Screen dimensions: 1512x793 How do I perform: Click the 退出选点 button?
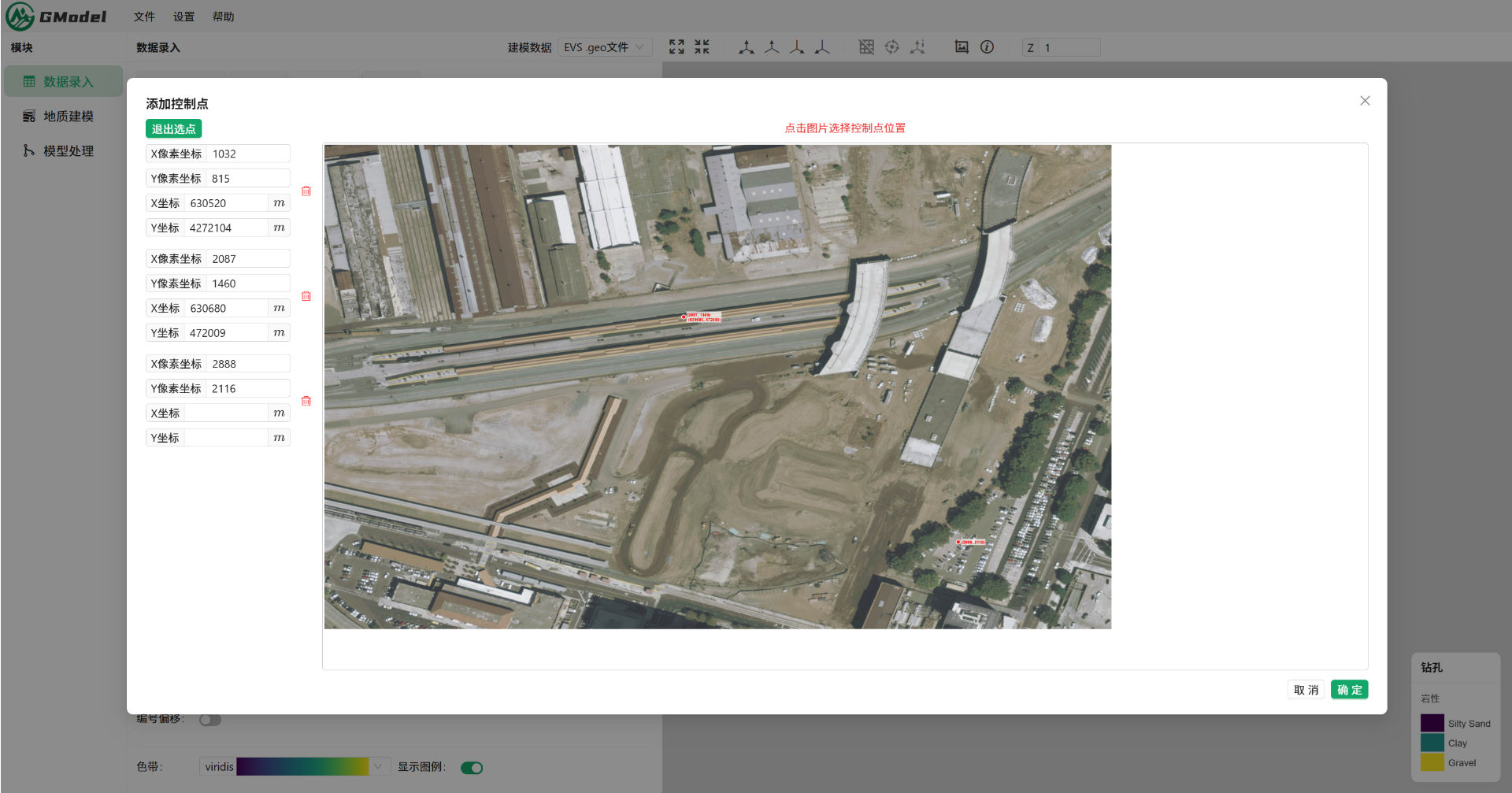(x=173, y=129)
